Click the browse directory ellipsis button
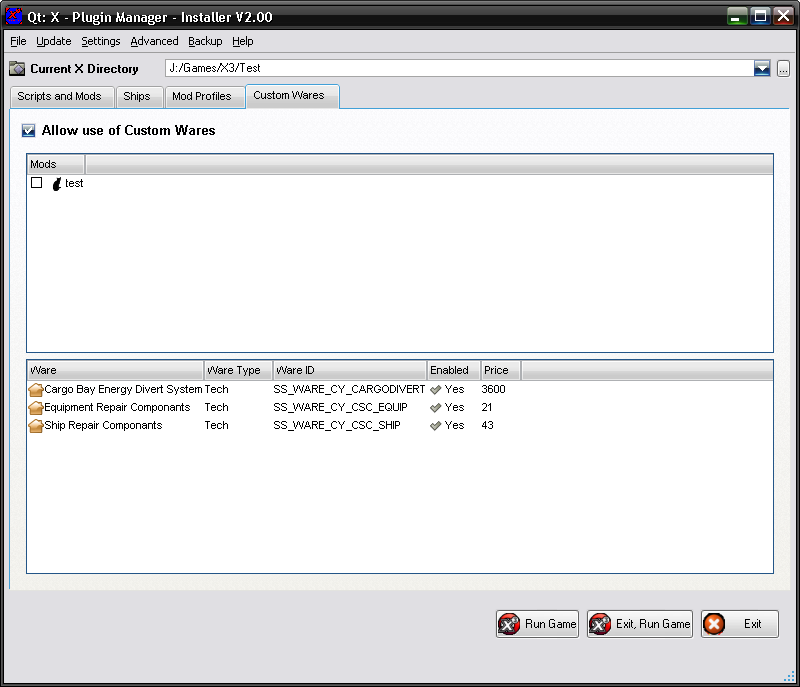 [x=783, y=68]
